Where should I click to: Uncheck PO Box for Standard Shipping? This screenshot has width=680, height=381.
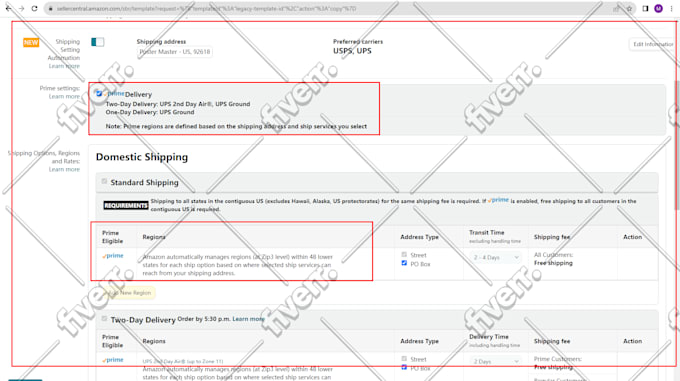[404, 263]
